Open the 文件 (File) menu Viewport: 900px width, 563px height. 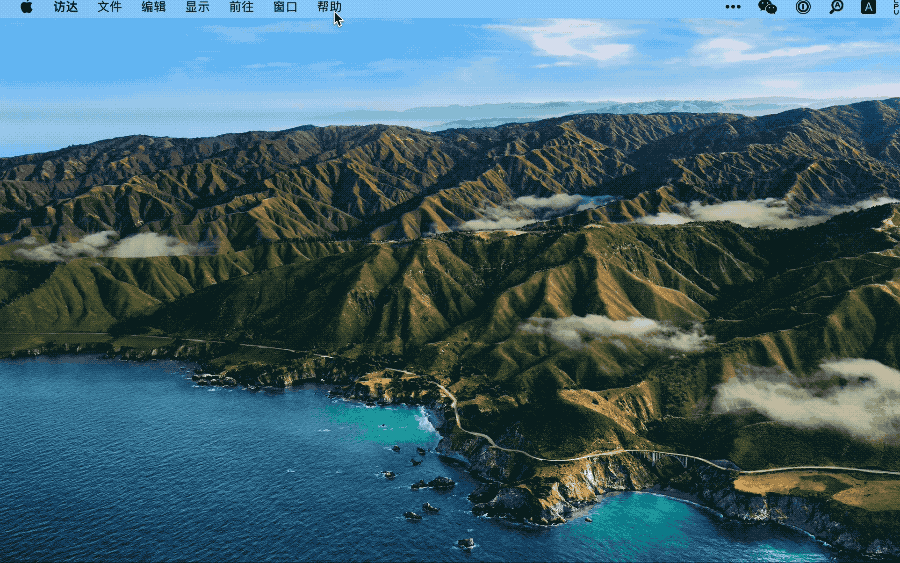click(110, 7)
